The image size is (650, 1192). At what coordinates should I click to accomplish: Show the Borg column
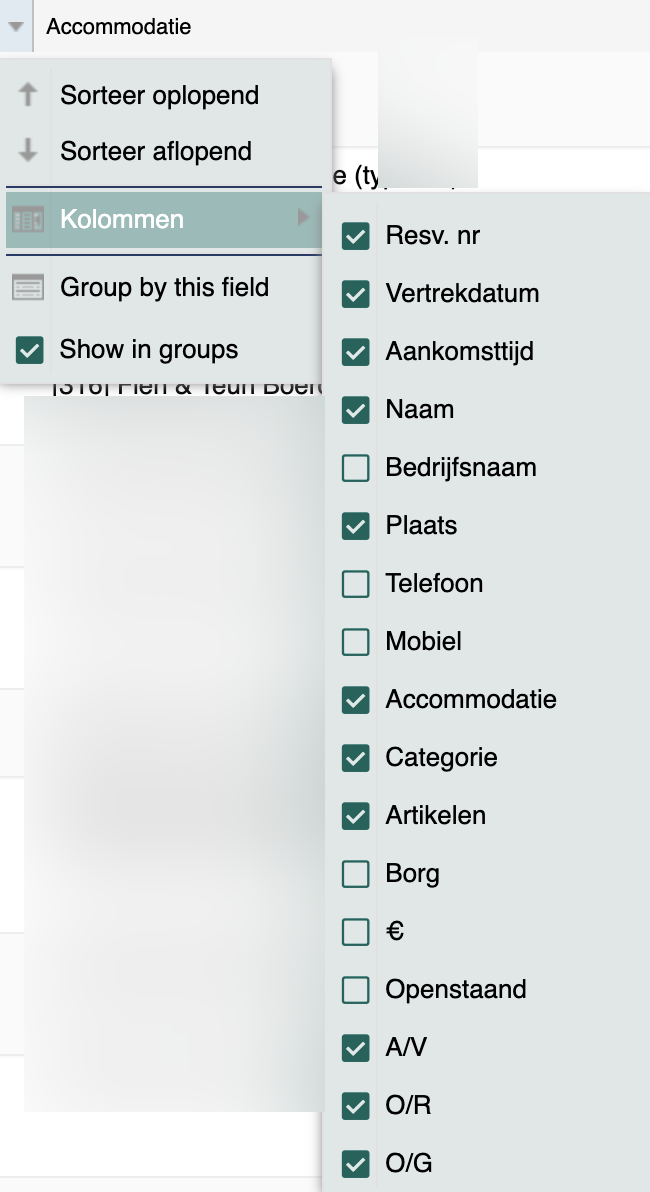tap(356, 873)
